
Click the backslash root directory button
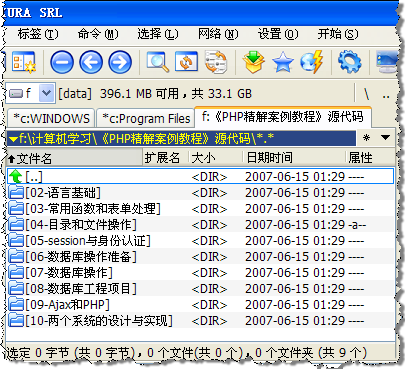(367, 94)
